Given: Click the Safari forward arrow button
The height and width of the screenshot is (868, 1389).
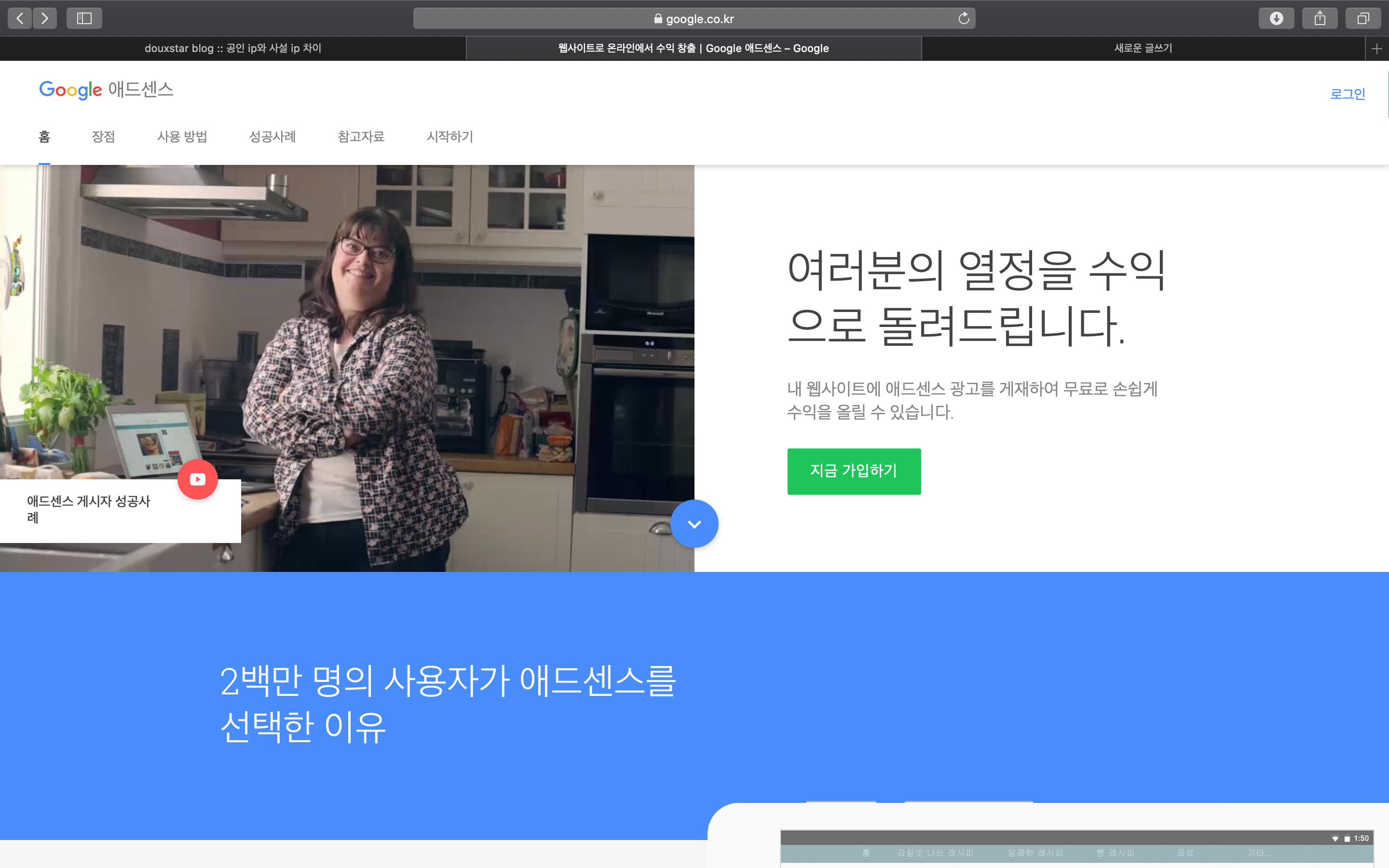Looking at the screenshot, I should click(45, 18).
